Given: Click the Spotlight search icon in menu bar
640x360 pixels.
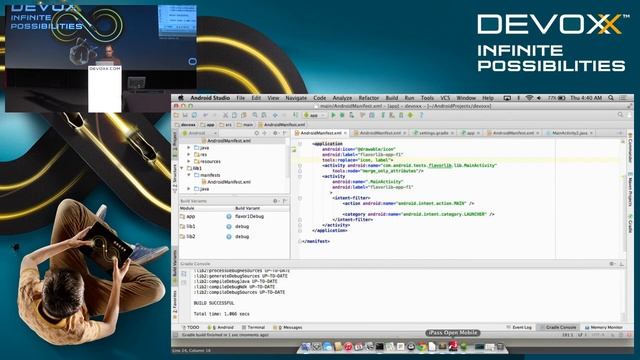Looking at the screenshot, I should 611,98.
